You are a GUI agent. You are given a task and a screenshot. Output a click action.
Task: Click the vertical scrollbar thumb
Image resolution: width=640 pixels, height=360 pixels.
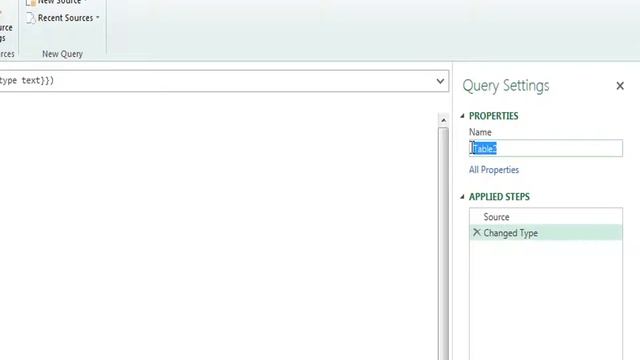click(443, 243)
